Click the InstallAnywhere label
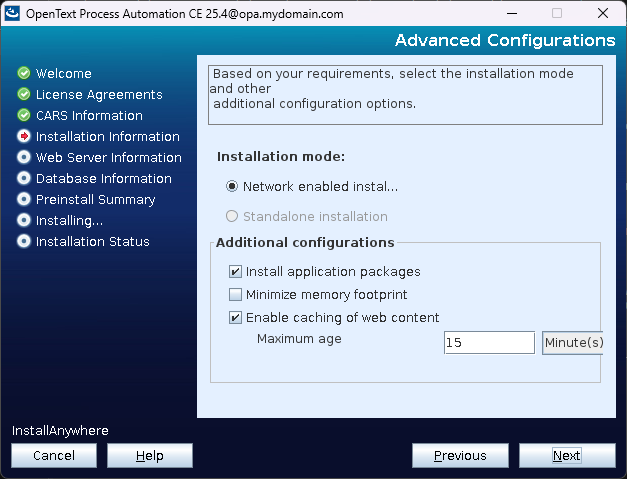Image resolution: width=627 pixels, height=479 pixels. (x=60, y=431)
